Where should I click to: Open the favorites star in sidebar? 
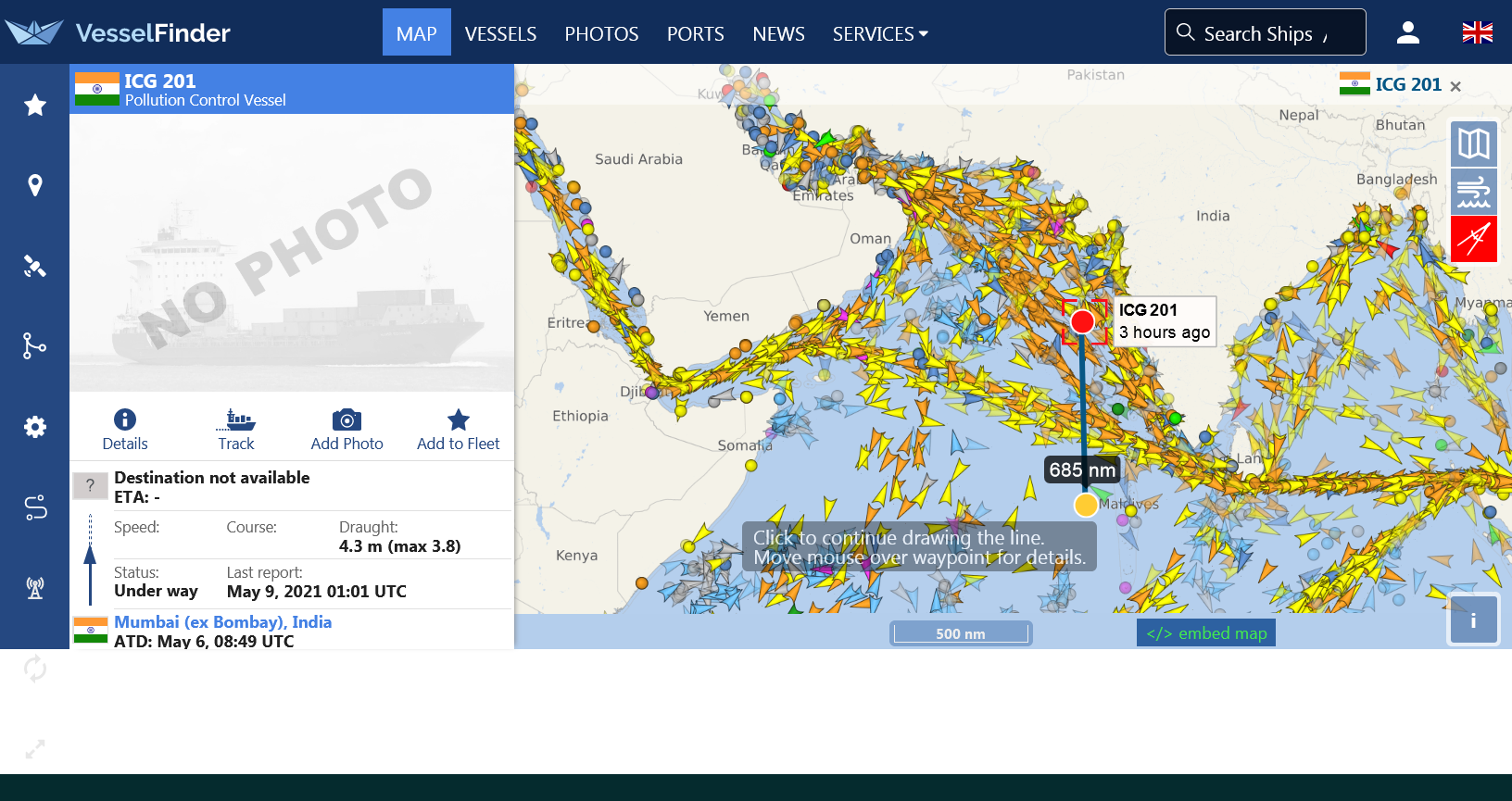(35, 105)
